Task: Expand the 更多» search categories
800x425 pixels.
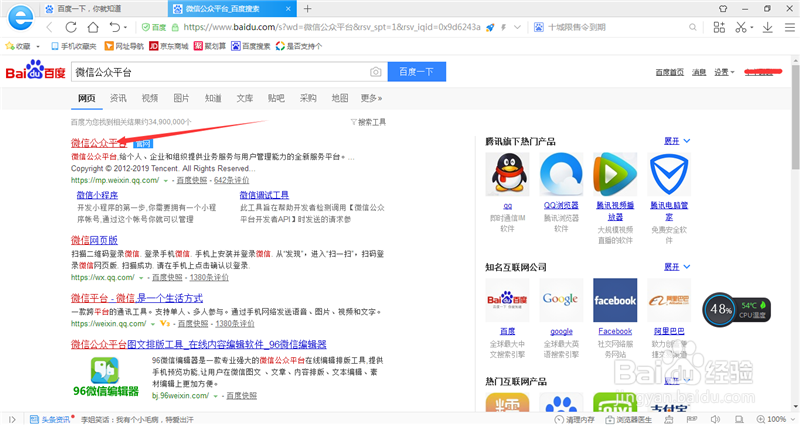Action: point(371,98)
